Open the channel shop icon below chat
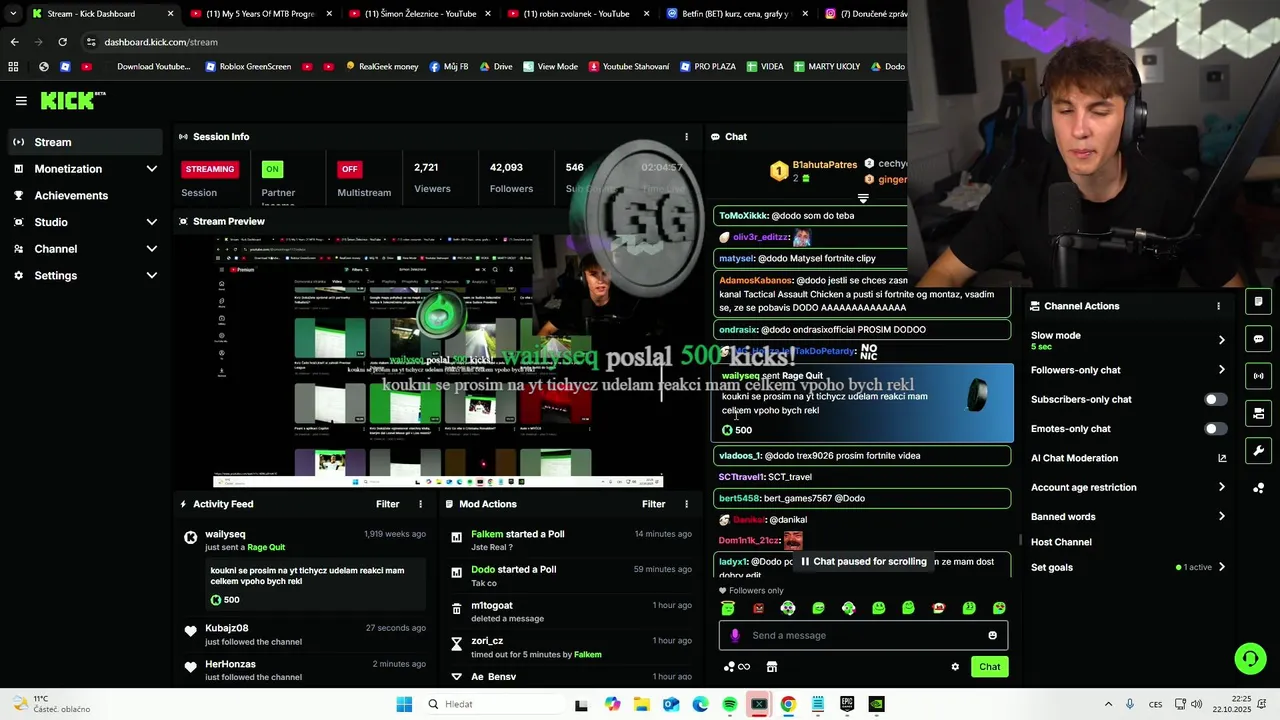This screenshot has height=720, width=1280. (772, 667)
